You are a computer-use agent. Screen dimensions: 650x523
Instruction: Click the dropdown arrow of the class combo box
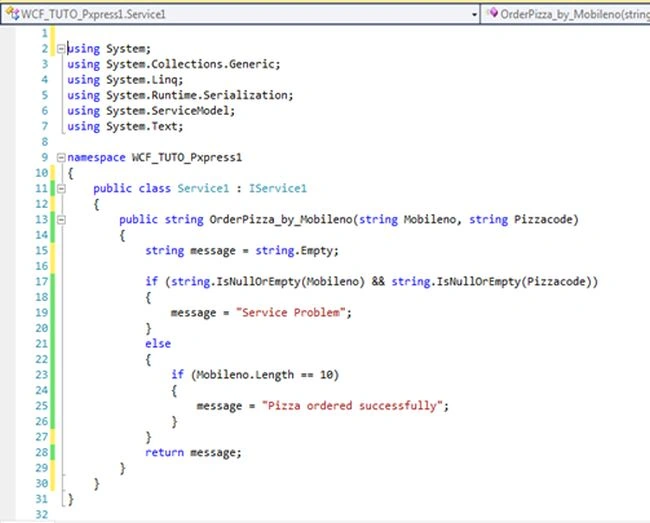pyautogui.click(x=474, y=15)
